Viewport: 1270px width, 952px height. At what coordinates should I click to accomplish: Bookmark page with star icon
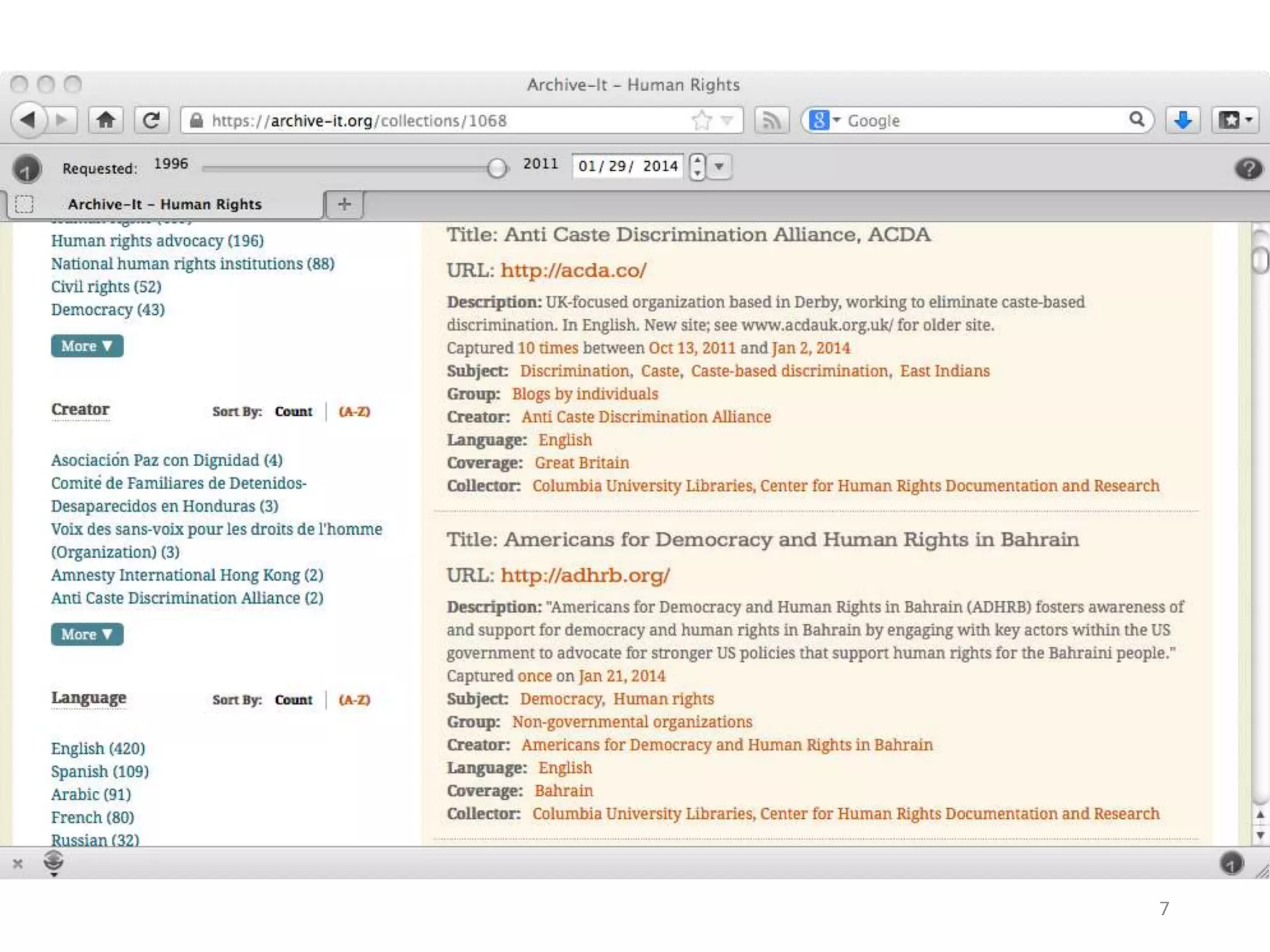point(701,120)
